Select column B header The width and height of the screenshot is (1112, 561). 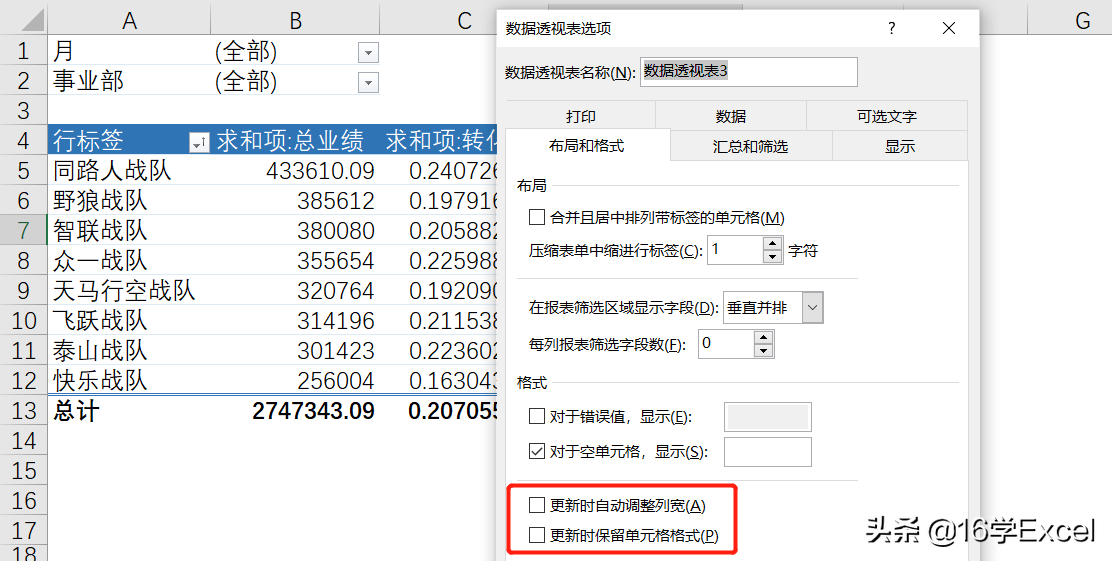tap(295, 21)
